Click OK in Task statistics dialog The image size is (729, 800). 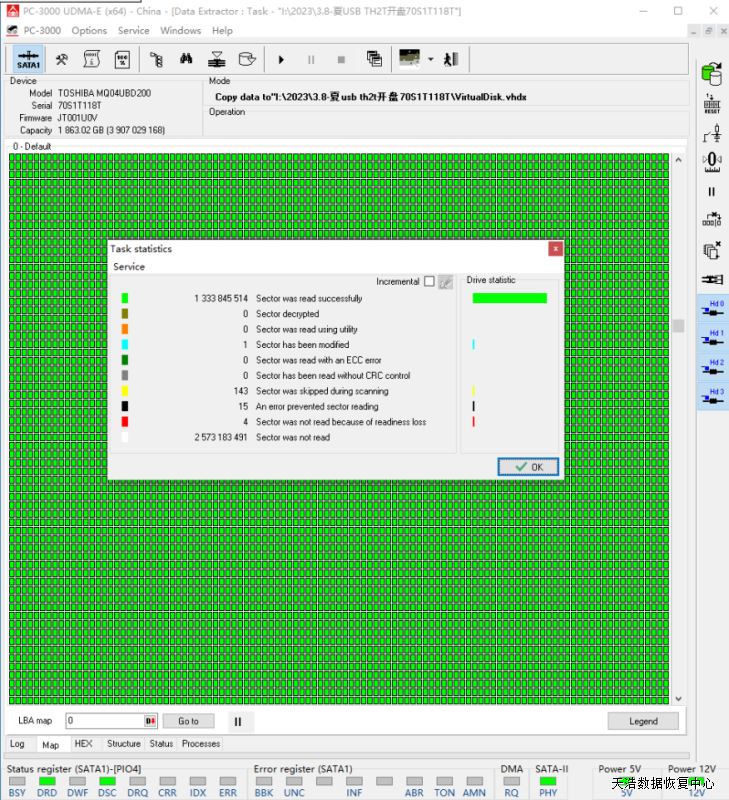pos(528,467)
